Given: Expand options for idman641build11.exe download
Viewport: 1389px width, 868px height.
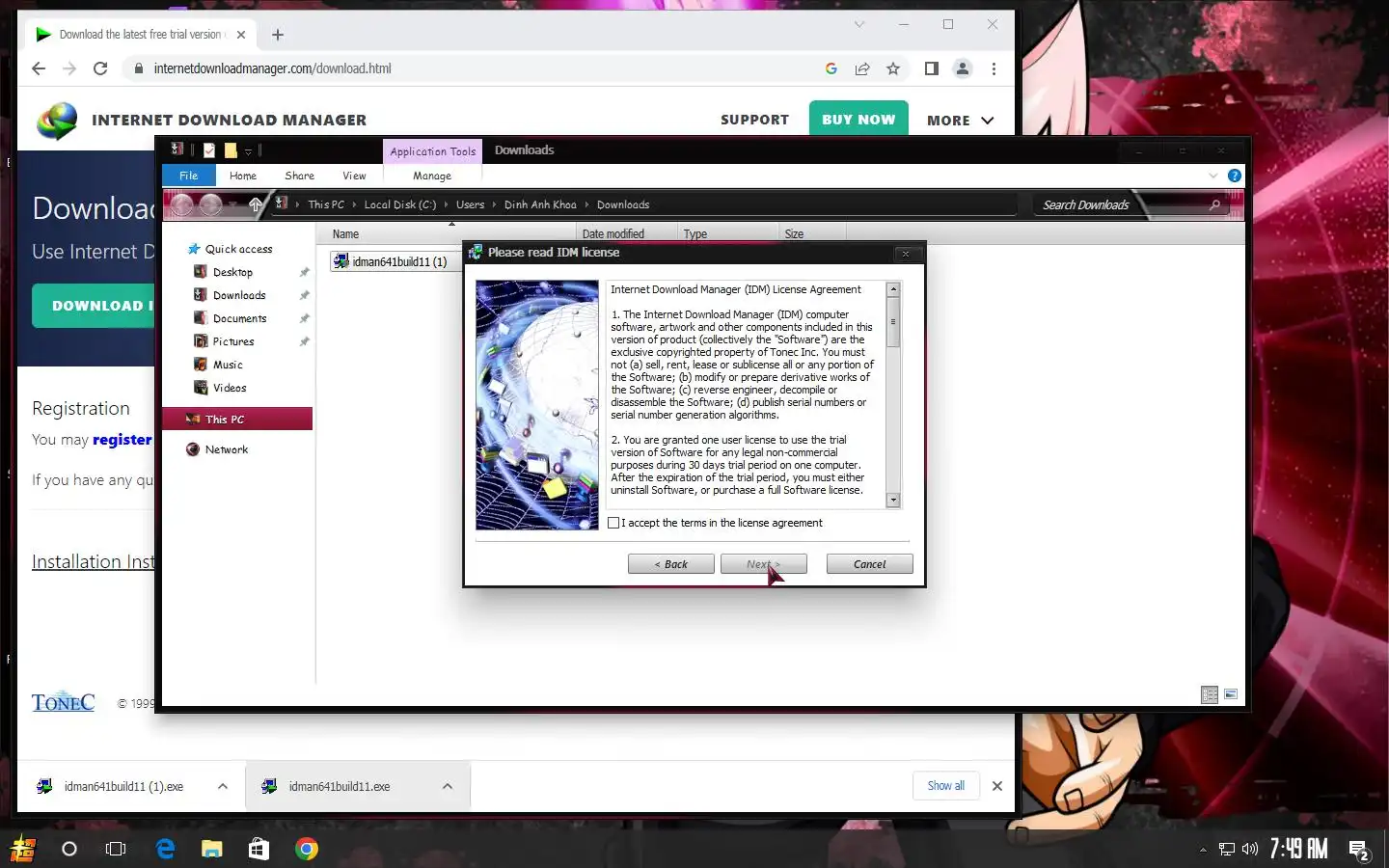Looking at the screenshot, I should click(448, 786).
